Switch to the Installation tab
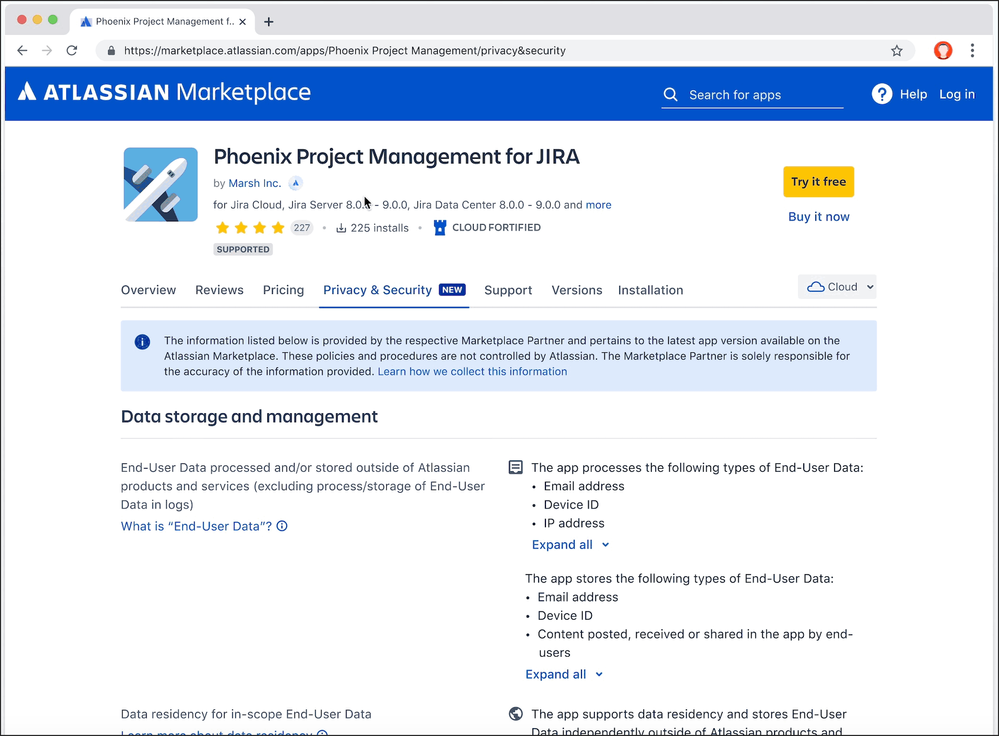 pyautogui.click(x=650, y=290)
